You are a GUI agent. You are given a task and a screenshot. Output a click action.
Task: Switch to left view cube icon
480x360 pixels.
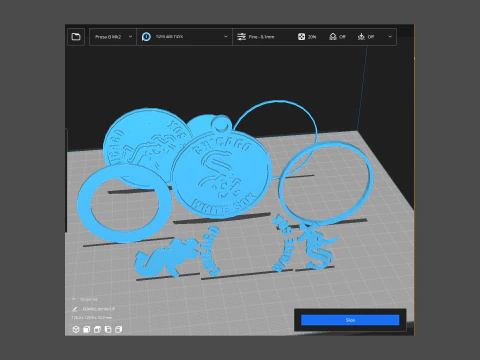(x=108, y=329)
